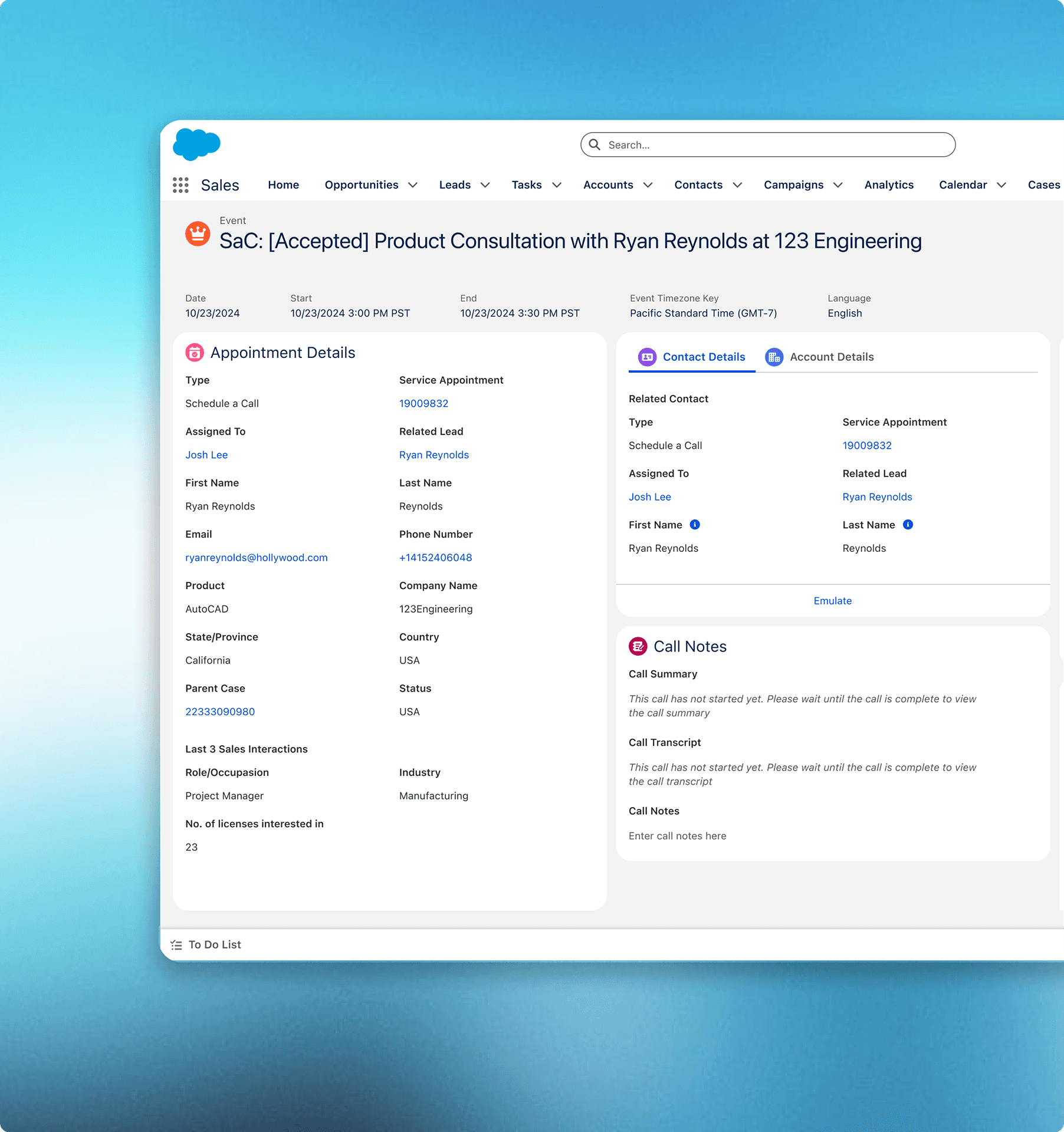The height and width of the screenshot is (1132, 1064).
Task: Click the info icon next to First Name
Action: click(695, 525)
